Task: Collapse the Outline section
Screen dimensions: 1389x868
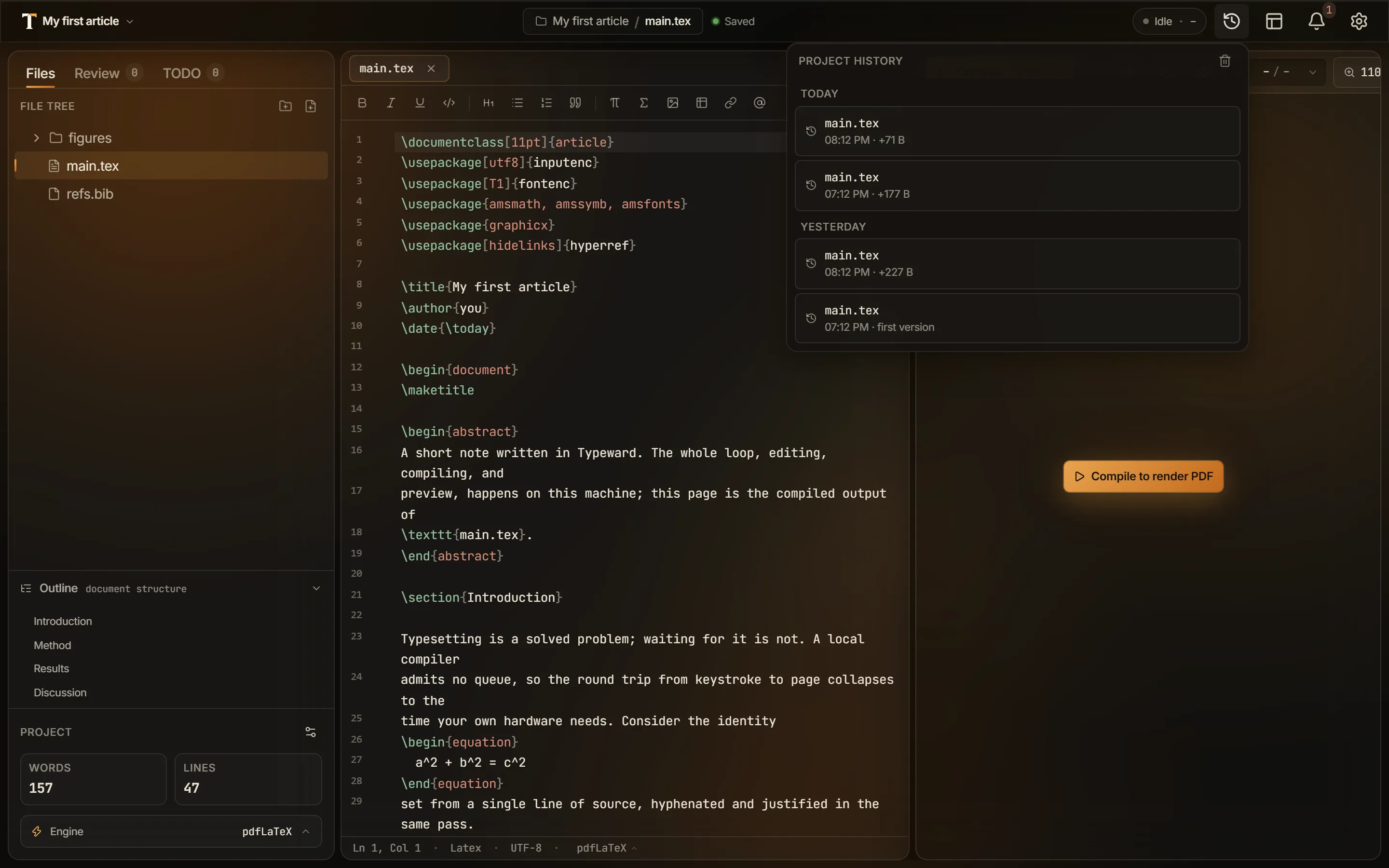Action: [x=316, y=588]
